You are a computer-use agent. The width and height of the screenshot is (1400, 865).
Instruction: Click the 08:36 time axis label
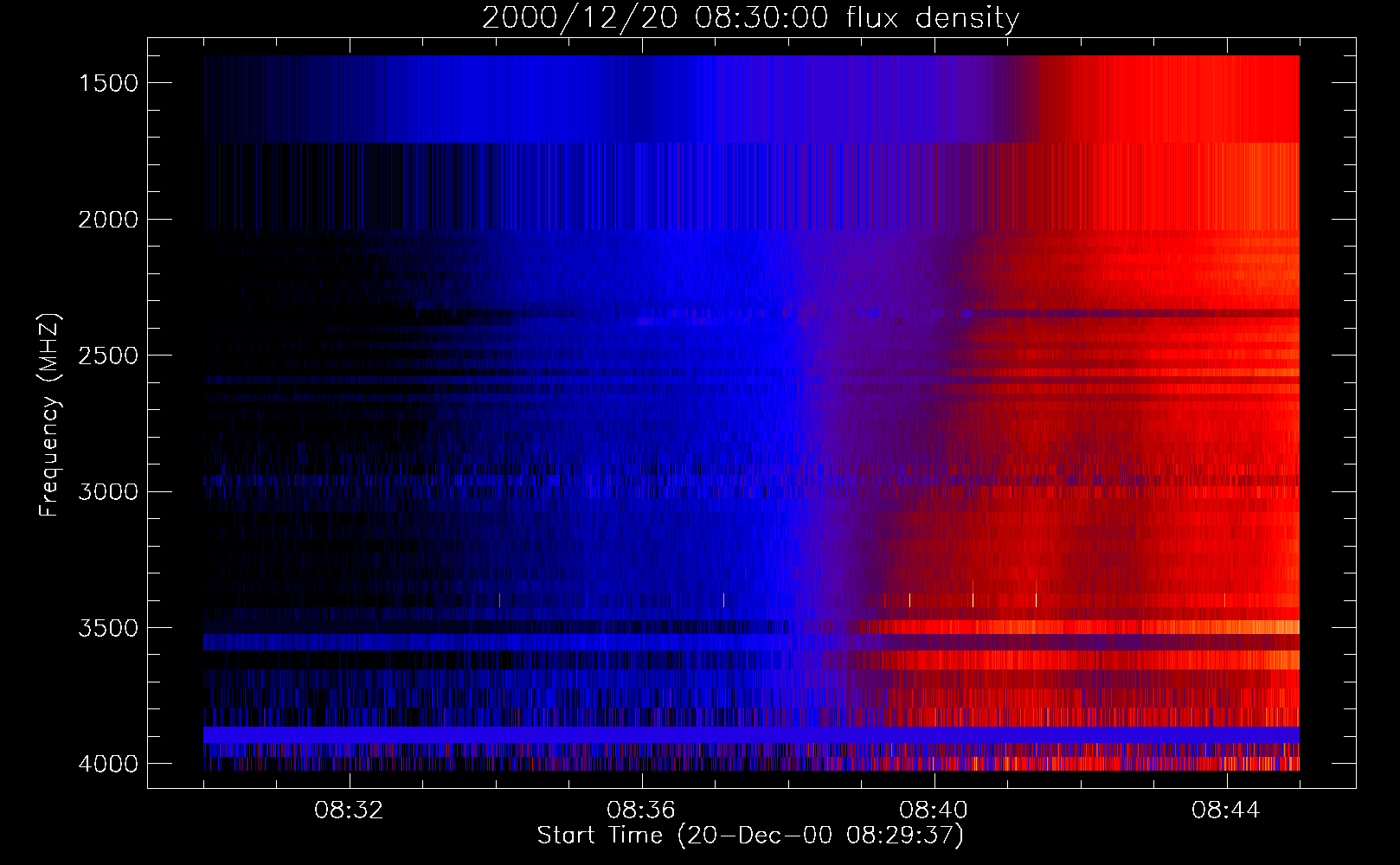click(x=642, y=811)
